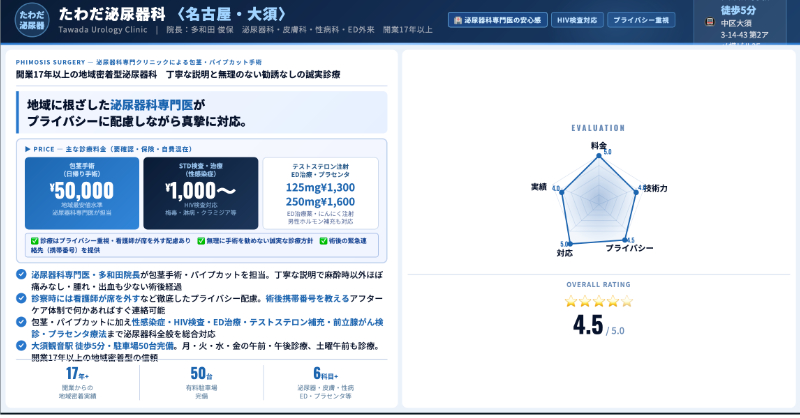Click blue check icon beside 大須観音駅 徒歩5分
The width and height of the screenshot is (800, 418).
click(x=22, y=345)
